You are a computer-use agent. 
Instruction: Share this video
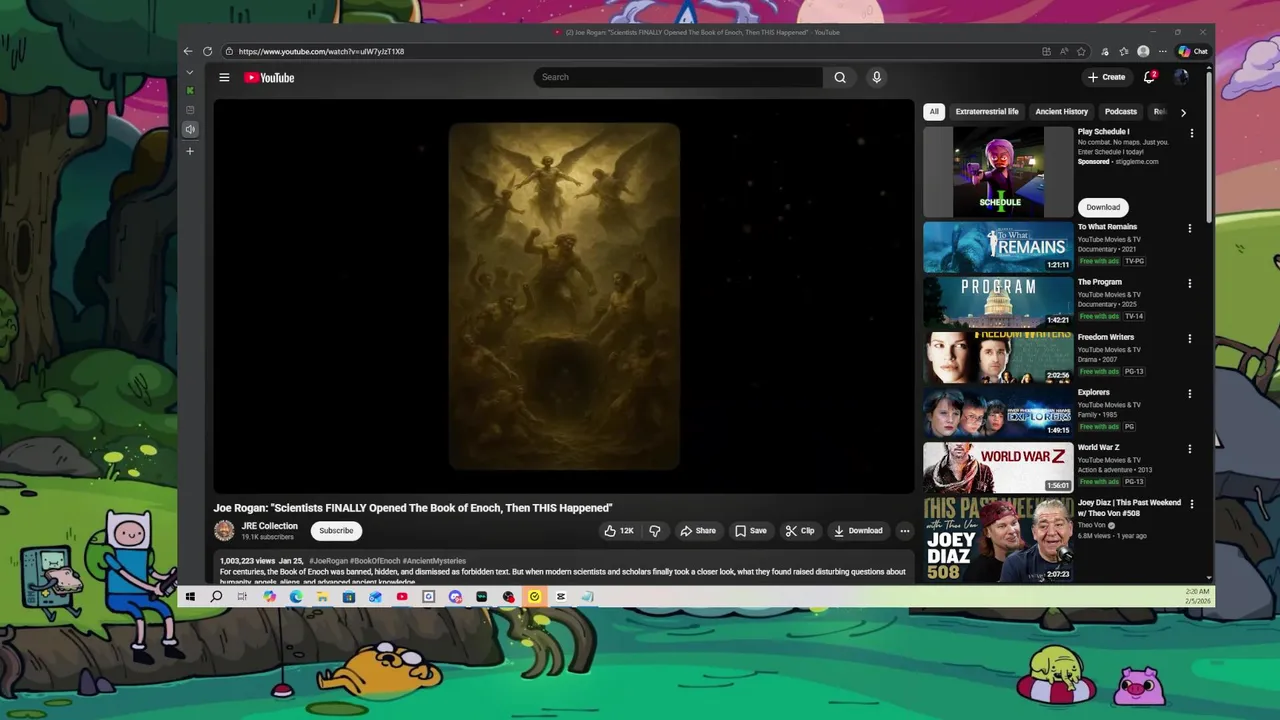698,531
